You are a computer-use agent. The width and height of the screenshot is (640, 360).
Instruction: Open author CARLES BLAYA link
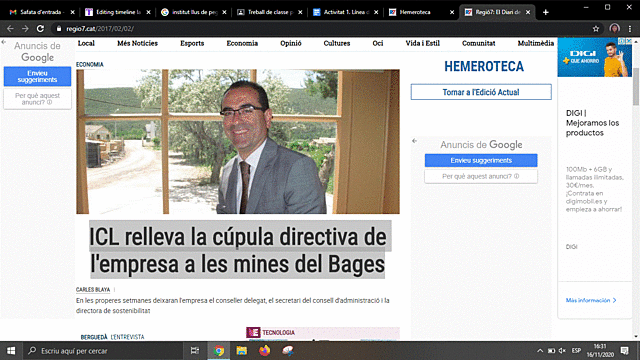pos(93,289)
